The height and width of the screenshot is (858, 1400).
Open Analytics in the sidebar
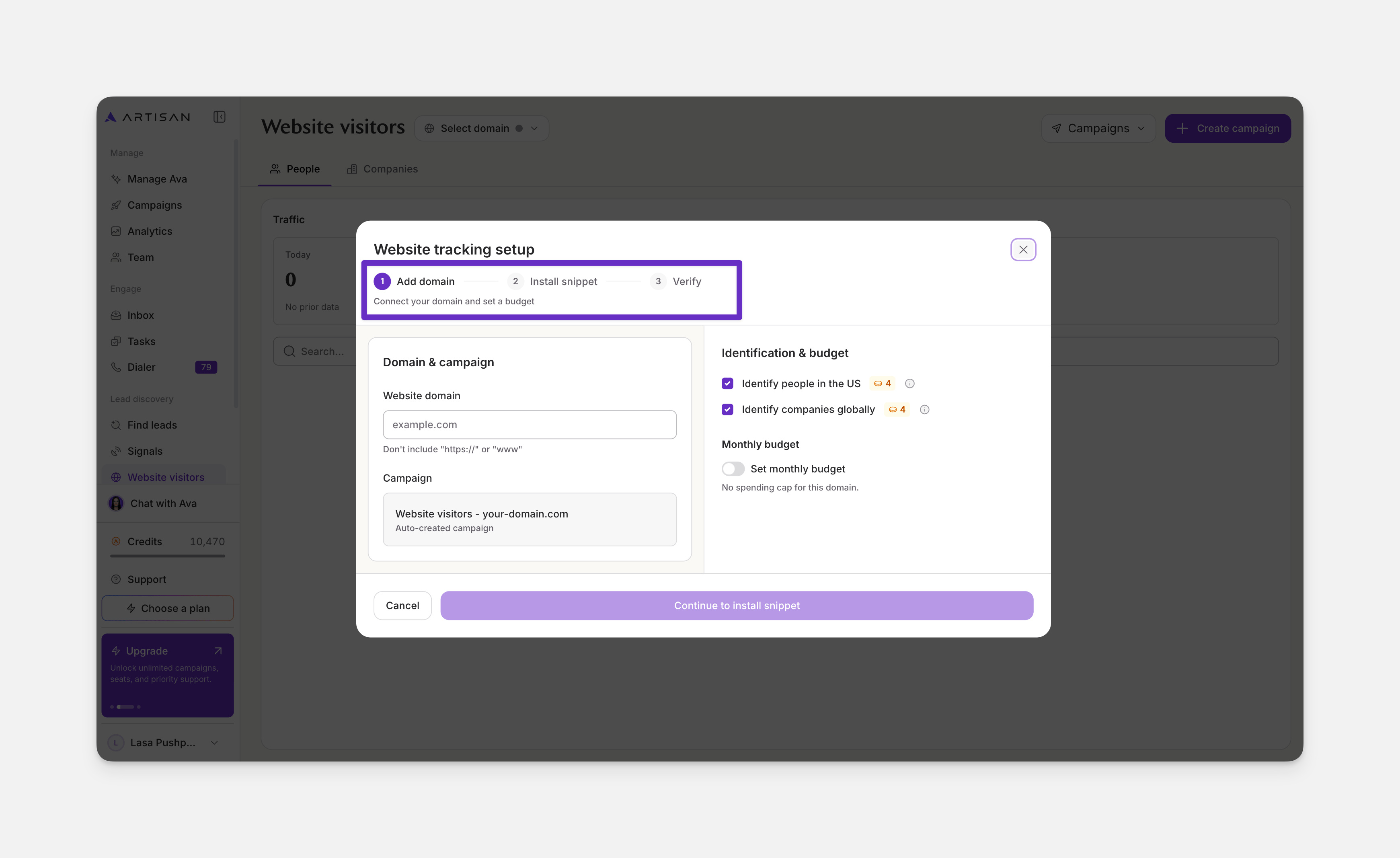coord(164,231)
